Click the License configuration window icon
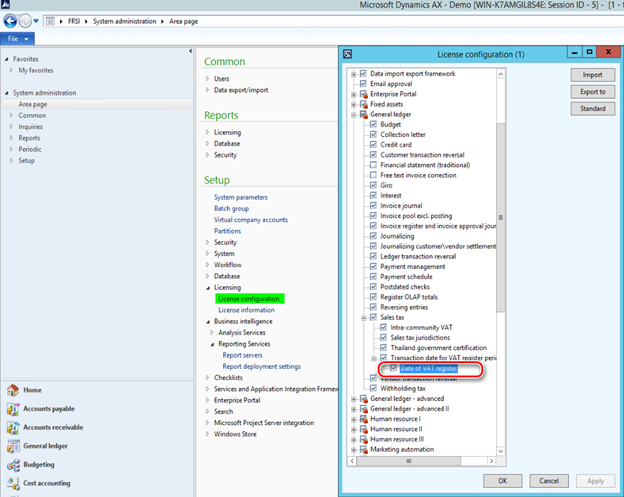Viewport: 624px width, 497px height. pos(347,54)
